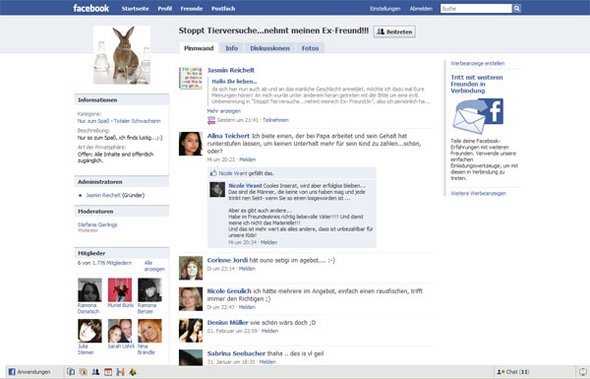Open admin Jasmin Reichelt's profile link
The image size is (590, 379).
click(x=103, y=195)
